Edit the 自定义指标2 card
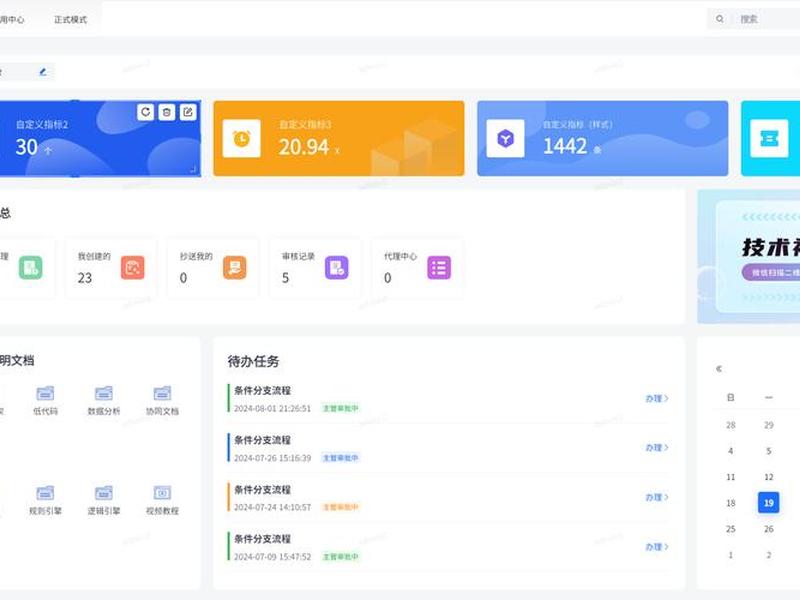The height and width of the screenshot is (600, 800). pos(188,112)
